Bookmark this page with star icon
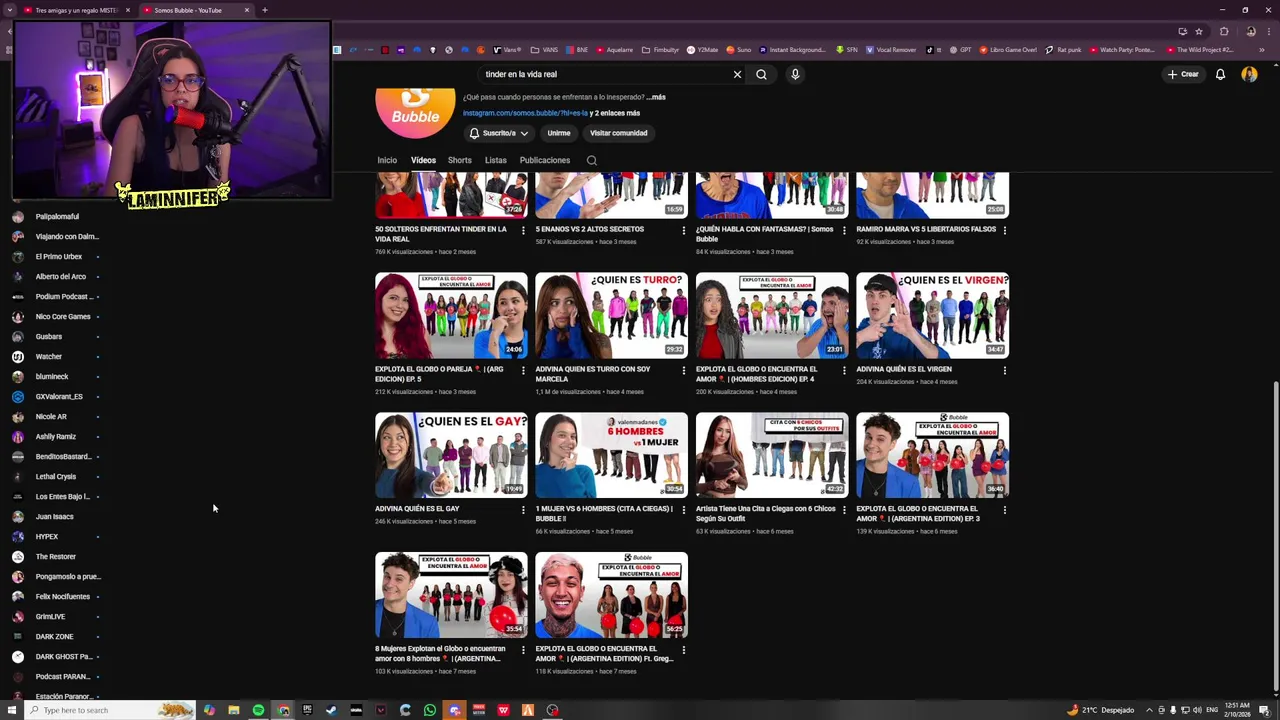 pyautogui.click(x=1198, y=31)
